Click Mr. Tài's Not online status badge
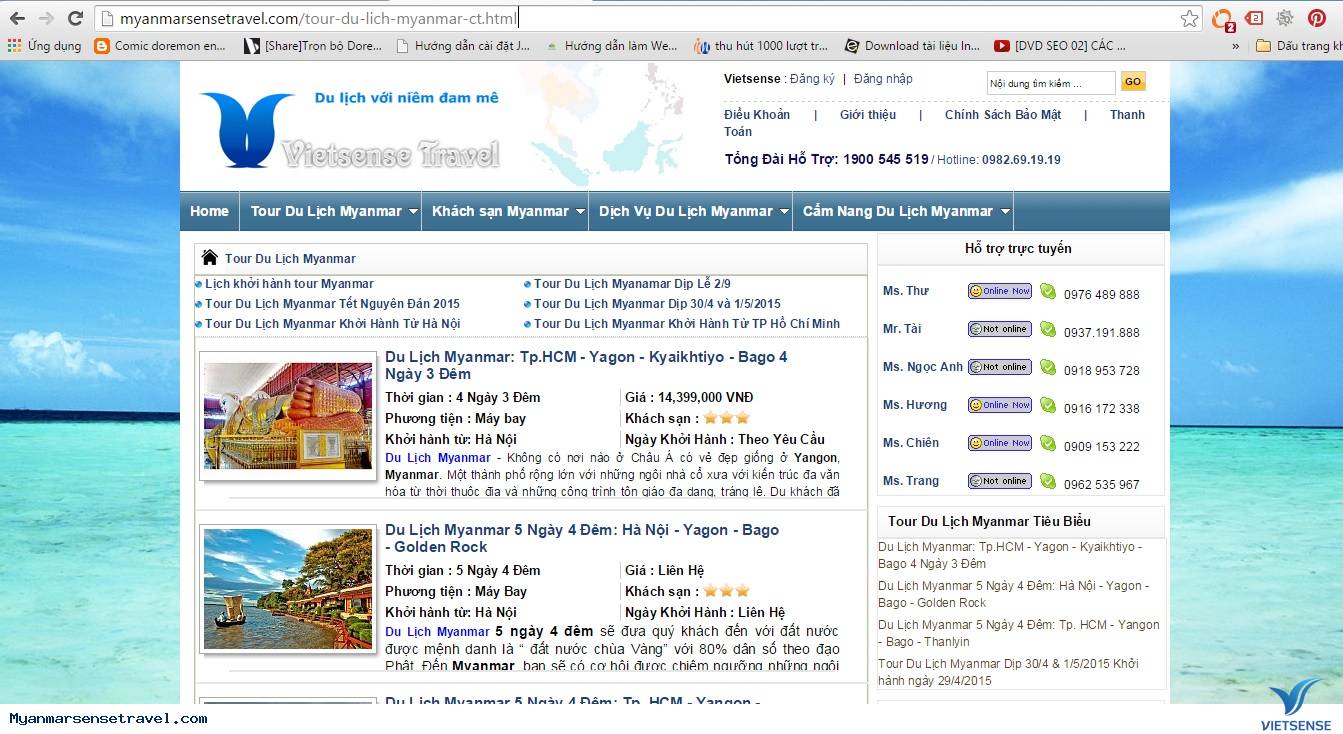Image resolution: width=1343 pixels, height=734 pixels. coord(999,328)
